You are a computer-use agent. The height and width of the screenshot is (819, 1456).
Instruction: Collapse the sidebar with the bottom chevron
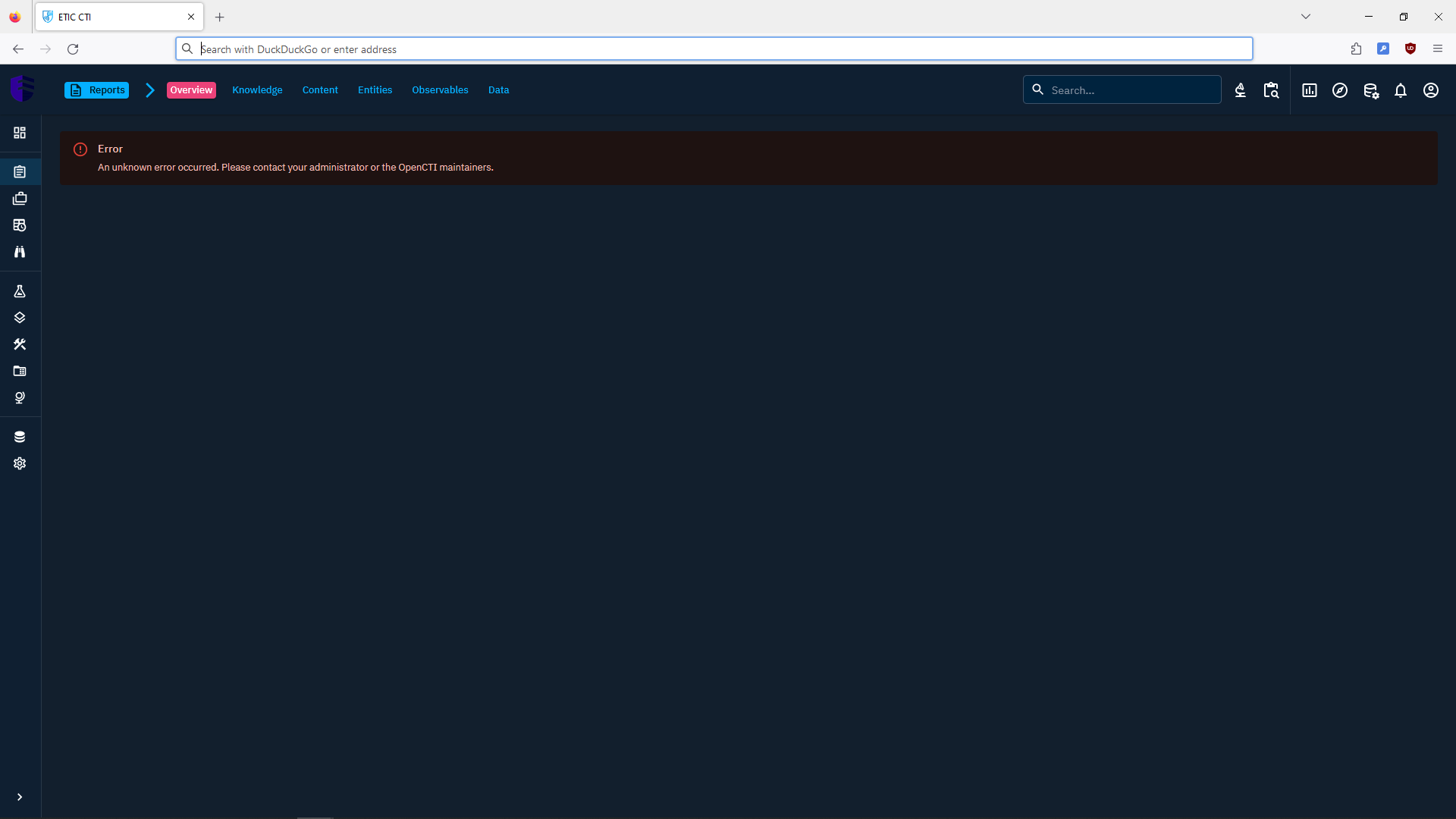tap(20, 797)
